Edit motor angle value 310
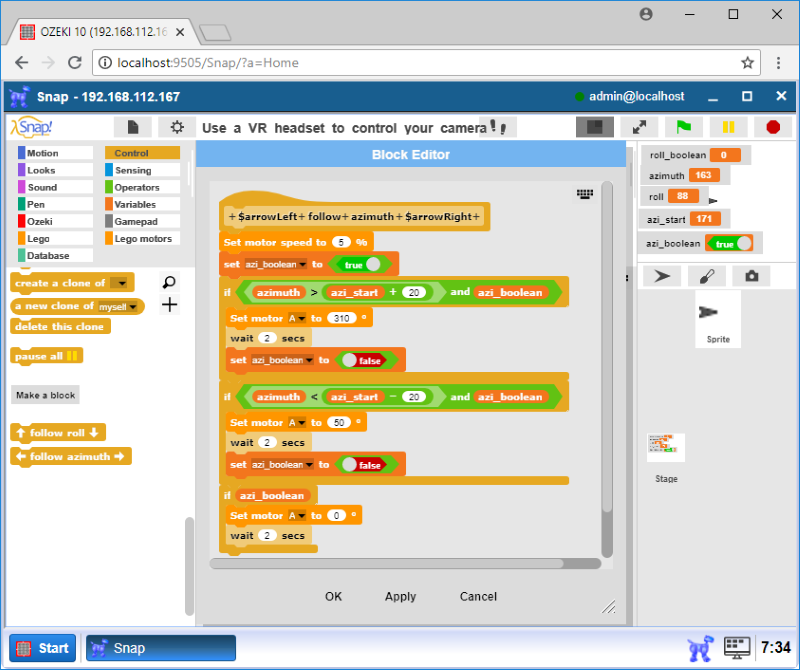Screen dimensions: 800x670 click(x=342, y=318)
